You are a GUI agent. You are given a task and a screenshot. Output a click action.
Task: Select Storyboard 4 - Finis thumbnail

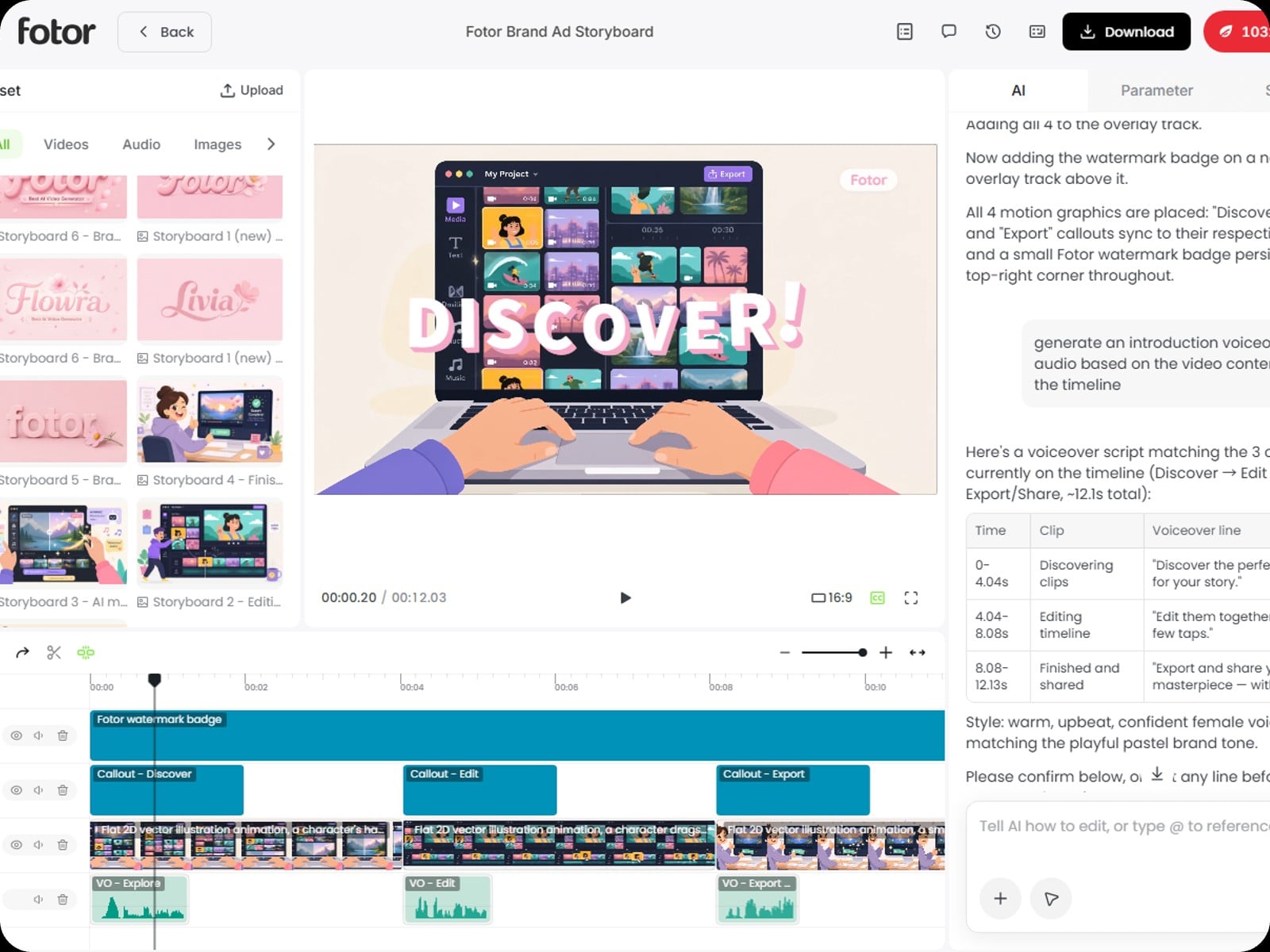[x=210, y=421]
